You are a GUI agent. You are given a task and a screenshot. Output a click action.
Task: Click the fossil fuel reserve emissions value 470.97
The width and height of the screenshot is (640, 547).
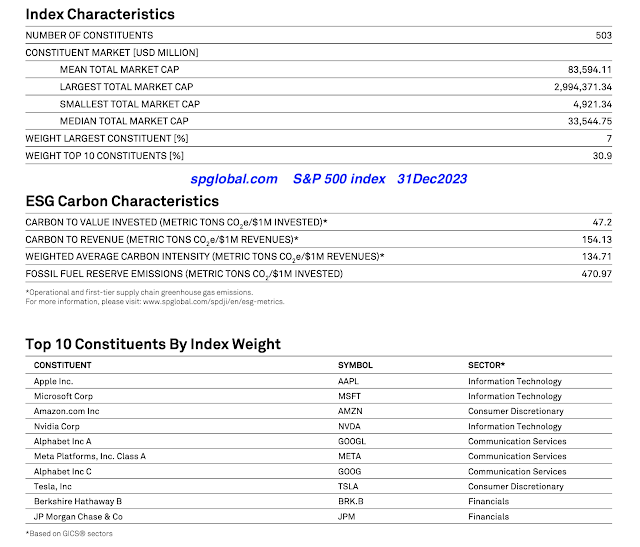(597, 273)
